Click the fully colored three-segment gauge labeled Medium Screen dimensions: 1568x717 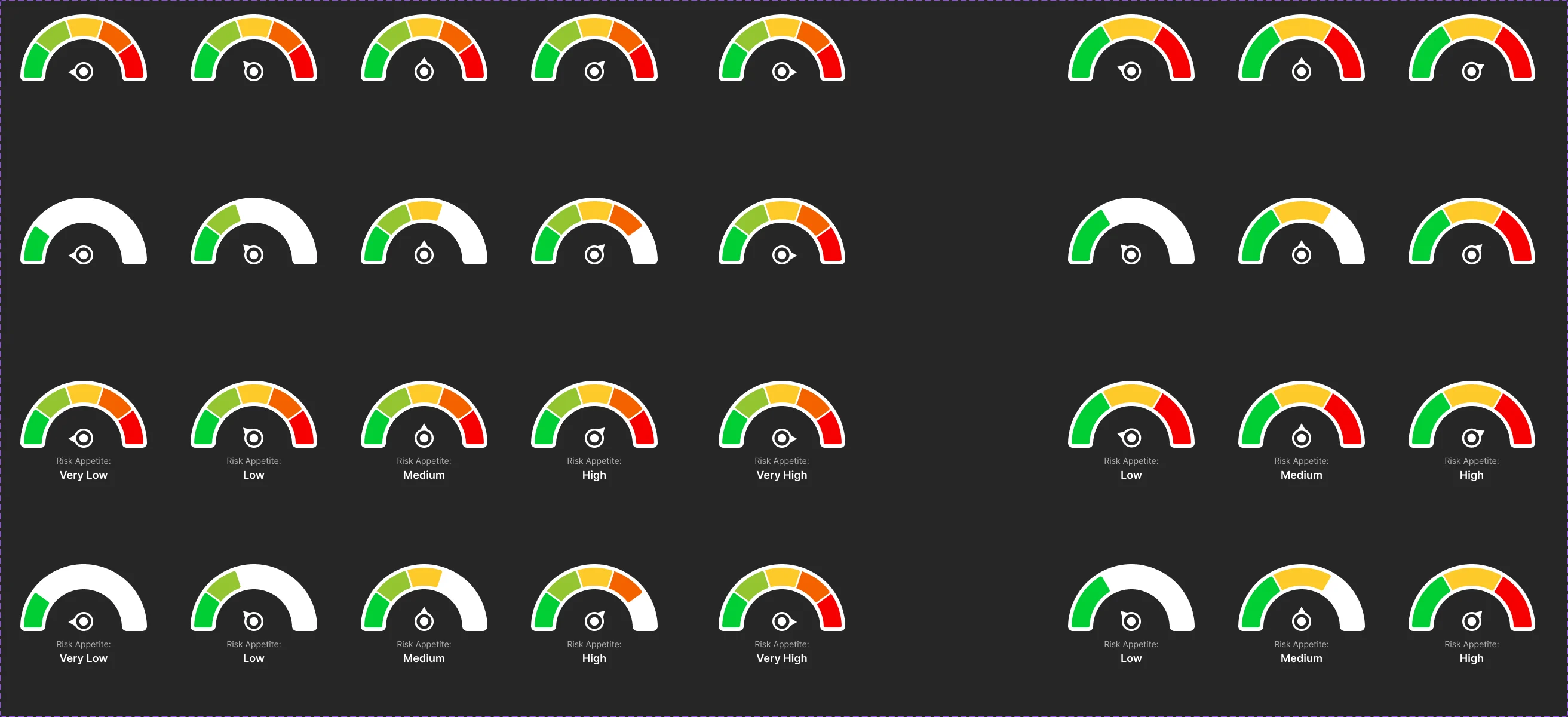(1302, 415)
